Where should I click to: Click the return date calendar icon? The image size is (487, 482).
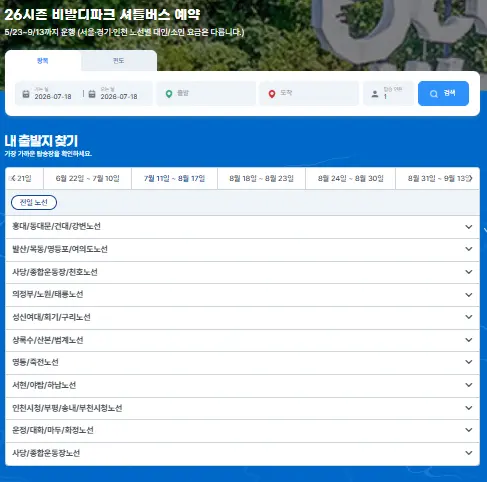point(92,94)
